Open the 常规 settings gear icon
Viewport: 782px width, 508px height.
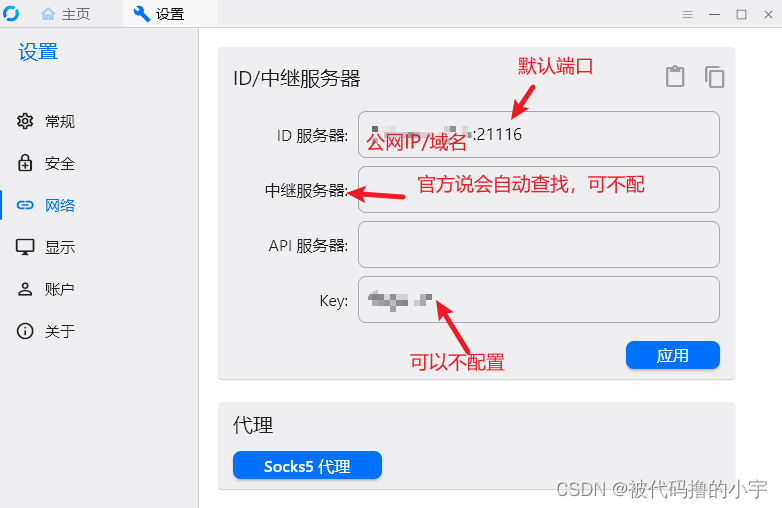tap(25, 121)
